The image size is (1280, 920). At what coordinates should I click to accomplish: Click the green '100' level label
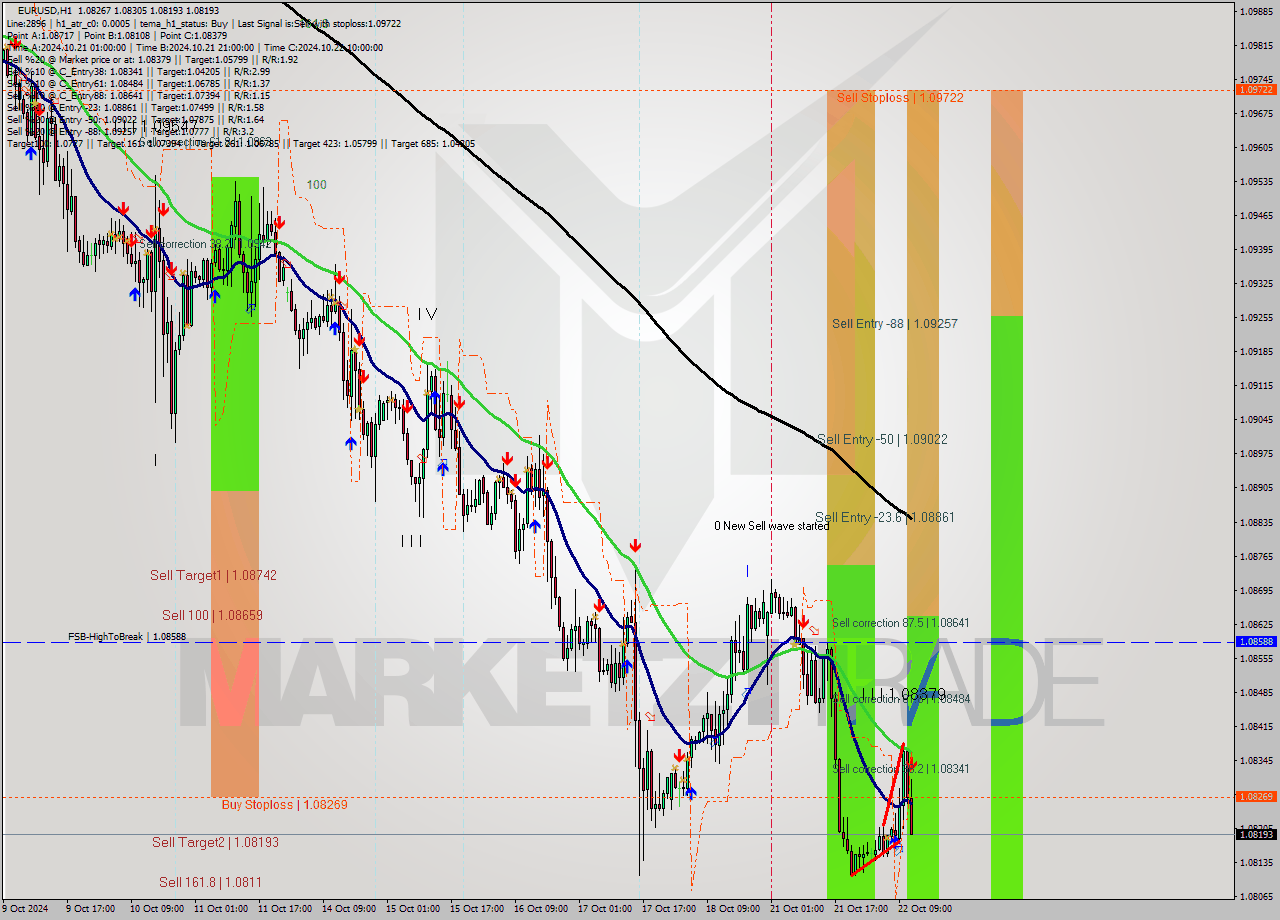316,185
